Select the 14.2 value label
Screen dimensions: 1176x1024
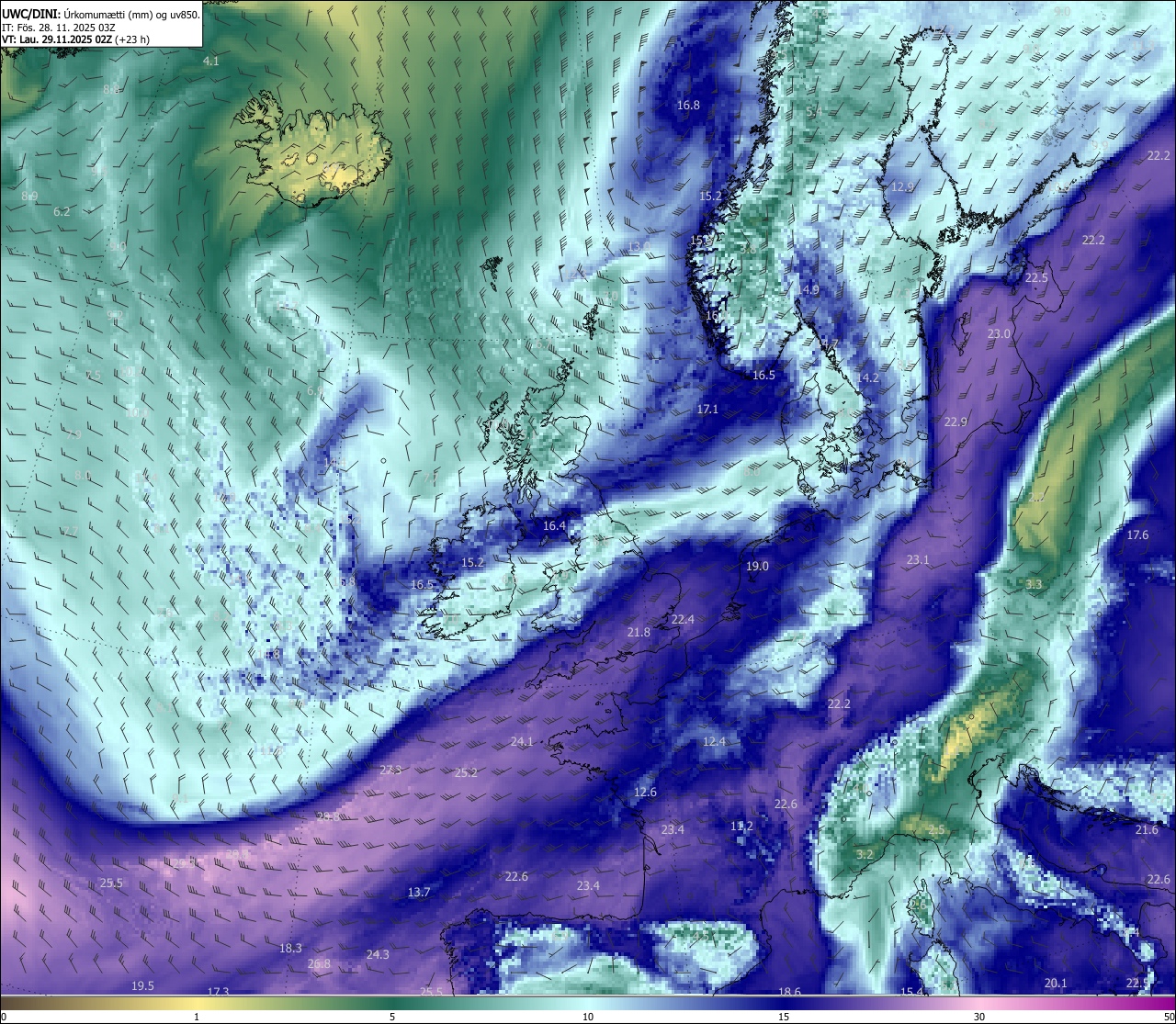click(x=867, y=377)
